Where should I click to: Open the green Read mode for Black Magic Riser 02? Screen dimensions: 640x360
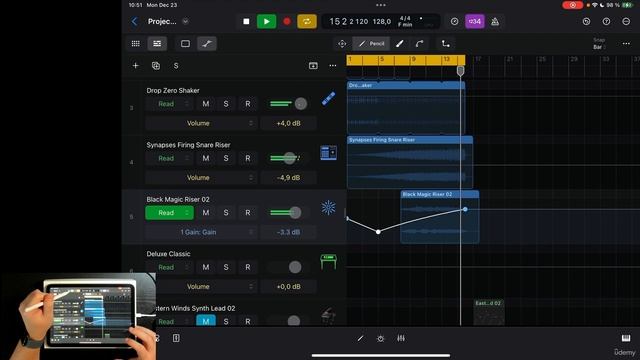[x=169, y=213]
